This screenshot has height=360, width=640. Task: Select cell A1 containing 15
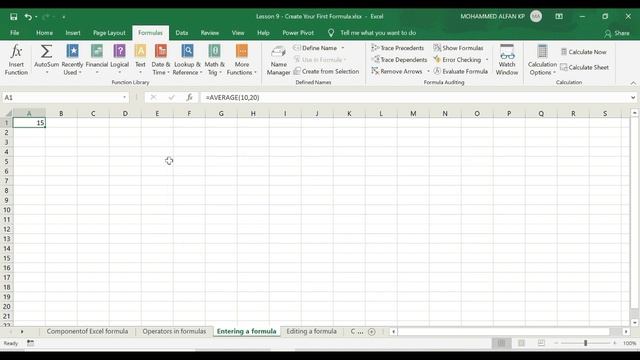coord(29,123)
